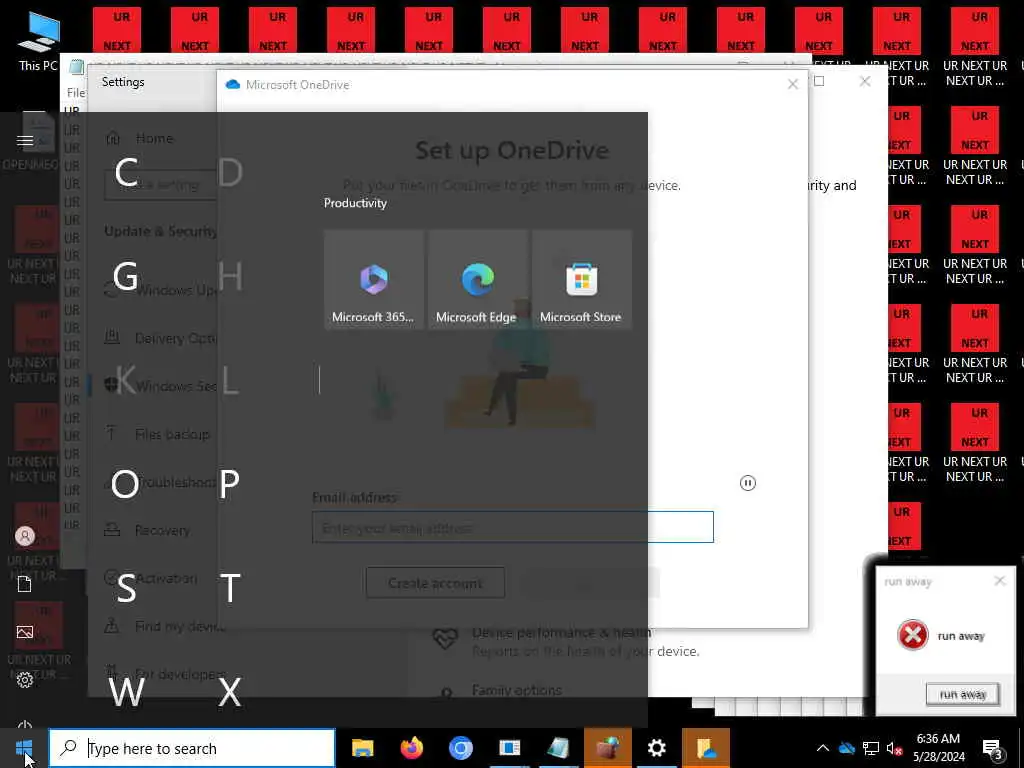Screen dimensions: 1024x768
Task: Open OneDrive cloud icon in tray
Action: [847, 748]
